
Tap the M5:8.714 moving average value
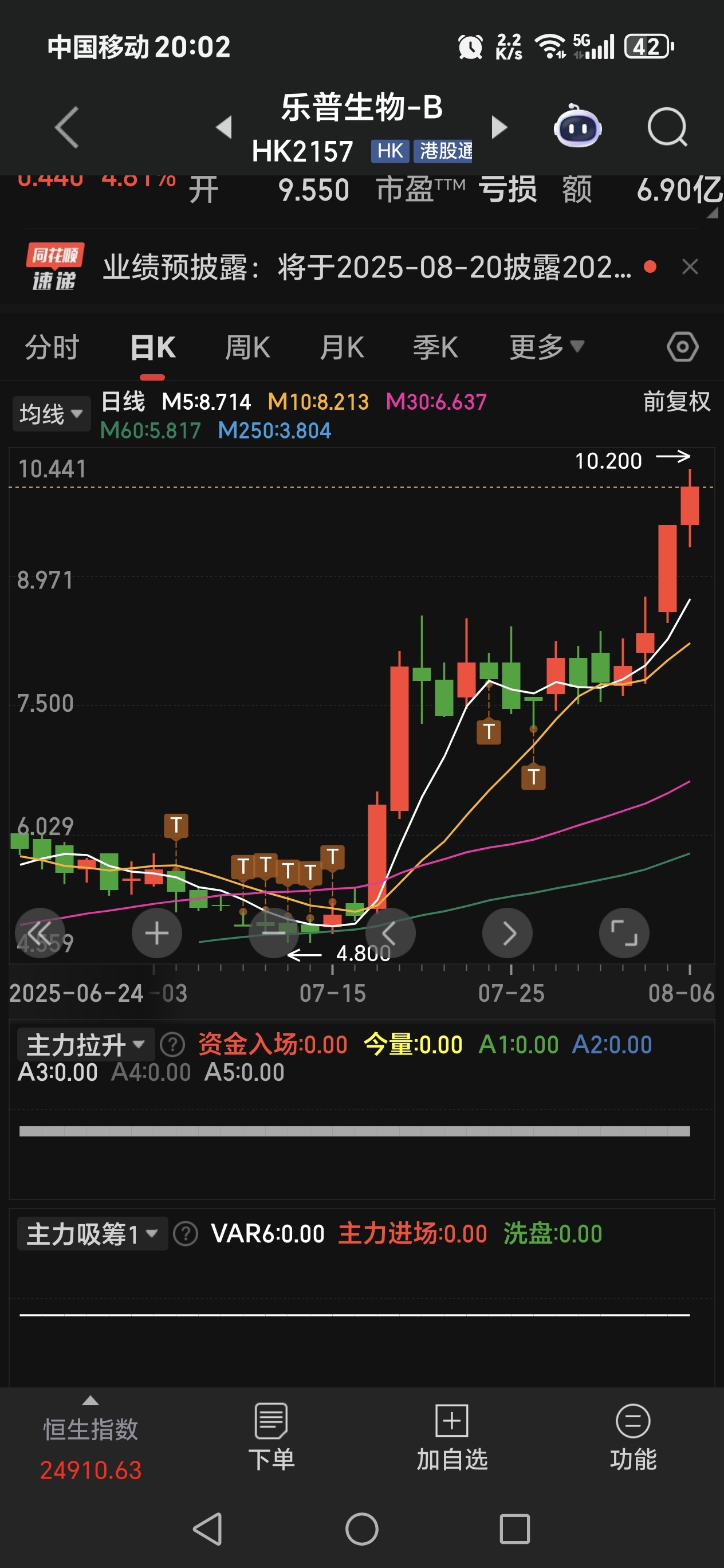(x=206, y=402)
